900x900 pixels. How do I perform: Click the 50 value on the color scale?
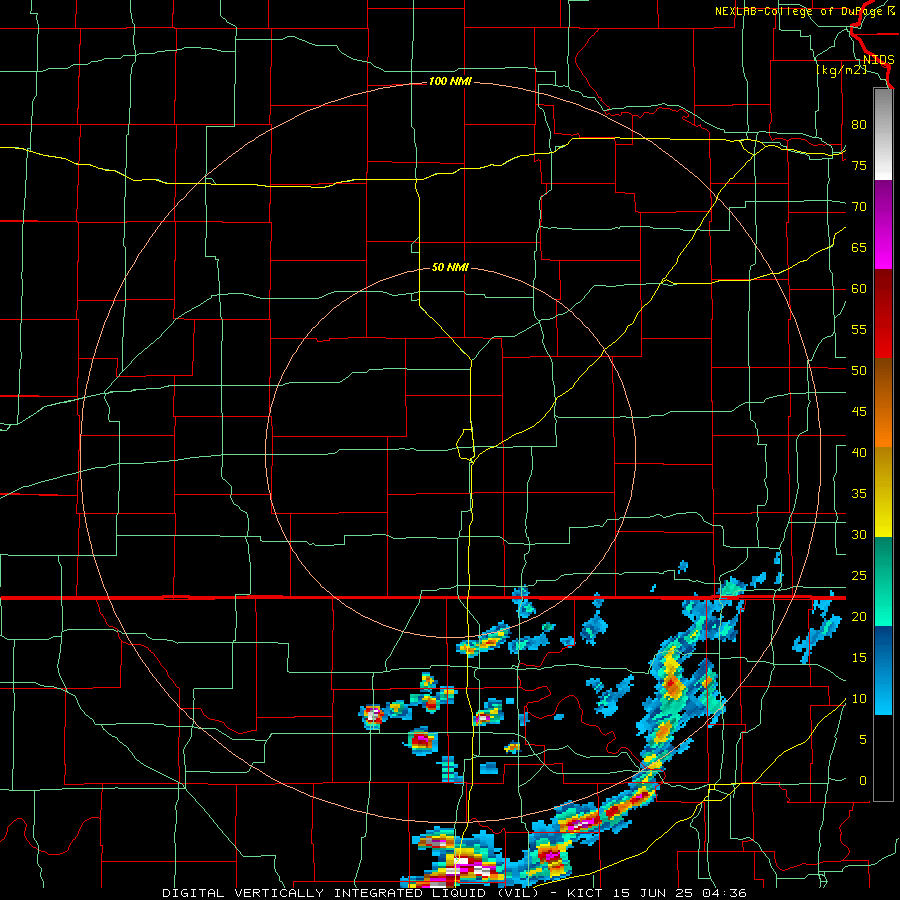click(859, 370)
